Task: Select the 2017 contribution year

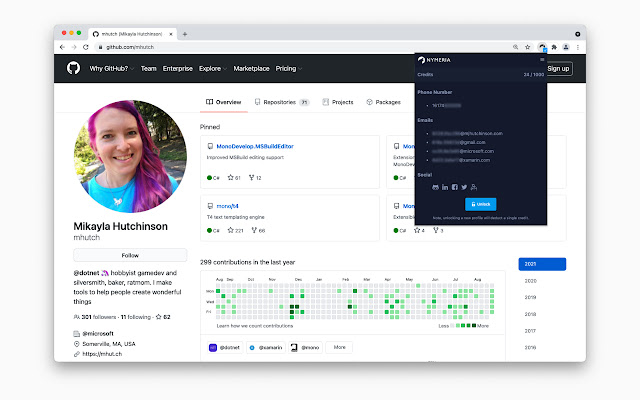Action: click(531, 331)
